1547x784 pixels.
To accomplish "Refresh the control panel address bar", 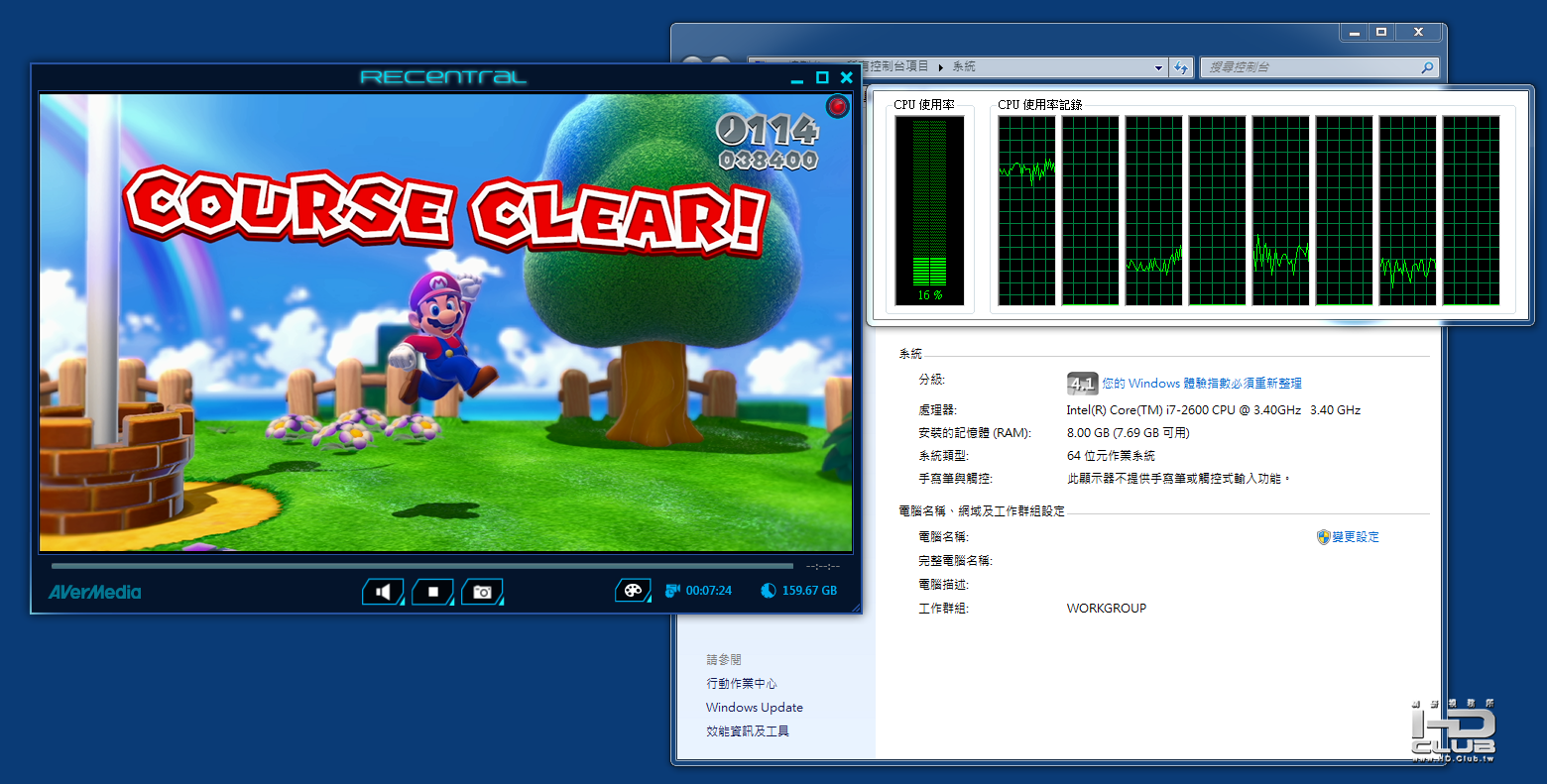I will click(1181, 67).
